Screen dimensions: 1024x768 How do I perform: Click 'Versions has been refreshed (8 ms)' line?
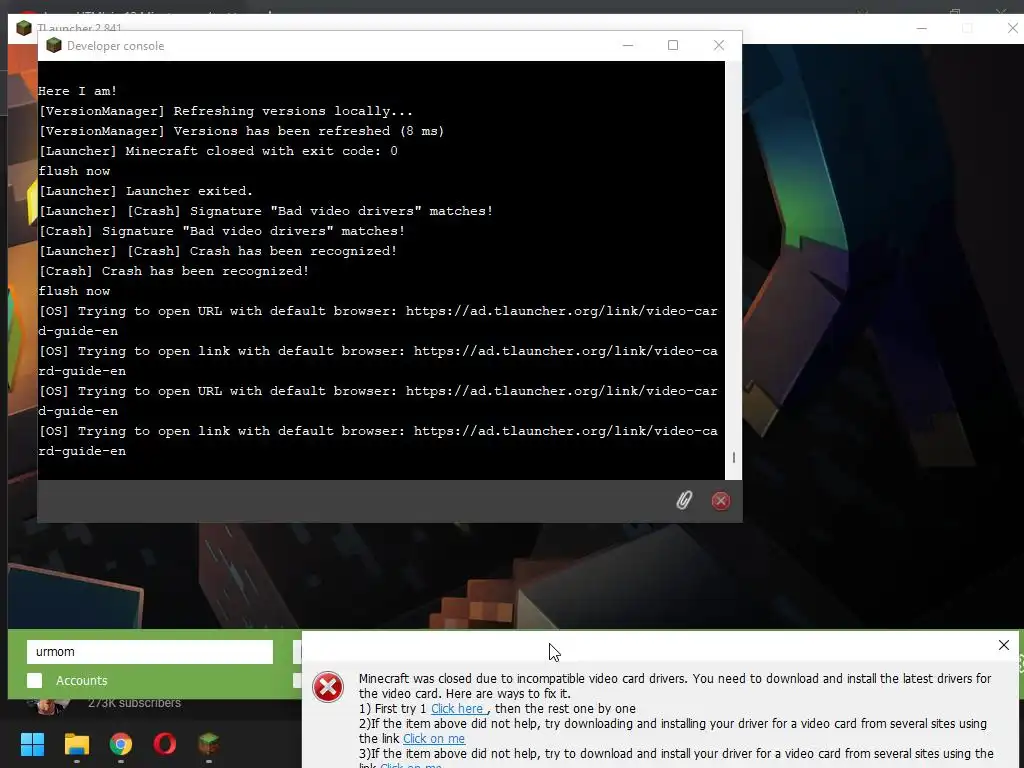[x=242, y=131]
